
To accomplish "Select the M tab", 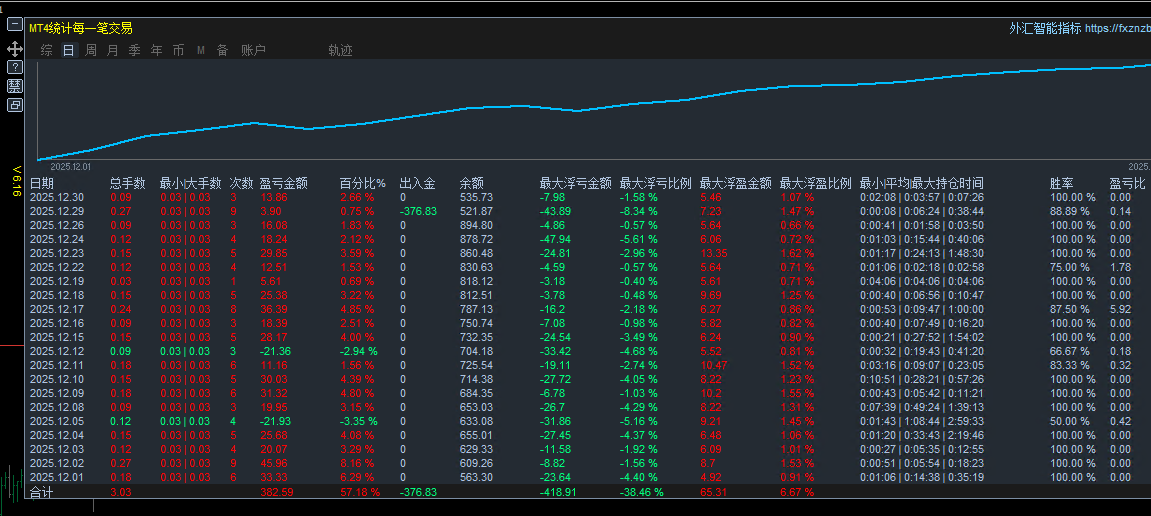I will (x=200, y=51).
